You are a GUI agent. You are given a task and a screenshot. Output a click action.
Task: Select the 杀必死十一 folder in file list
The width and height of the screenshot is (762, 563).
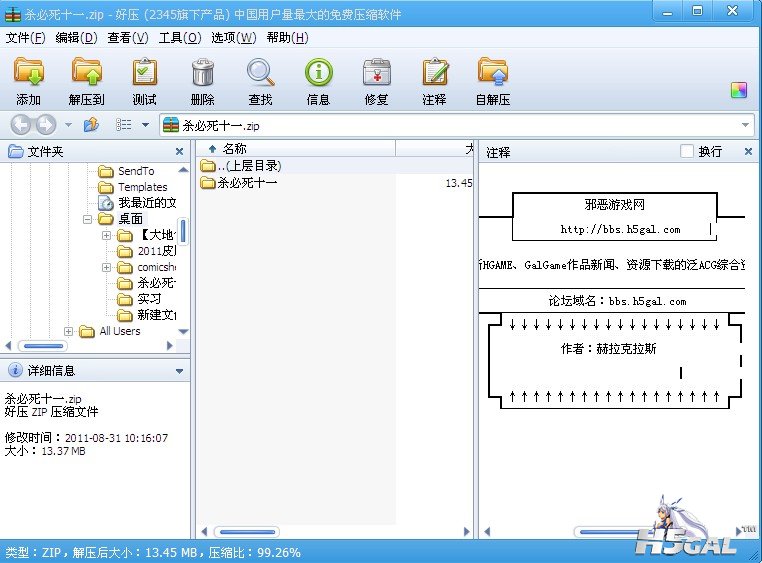click(335, 183)
